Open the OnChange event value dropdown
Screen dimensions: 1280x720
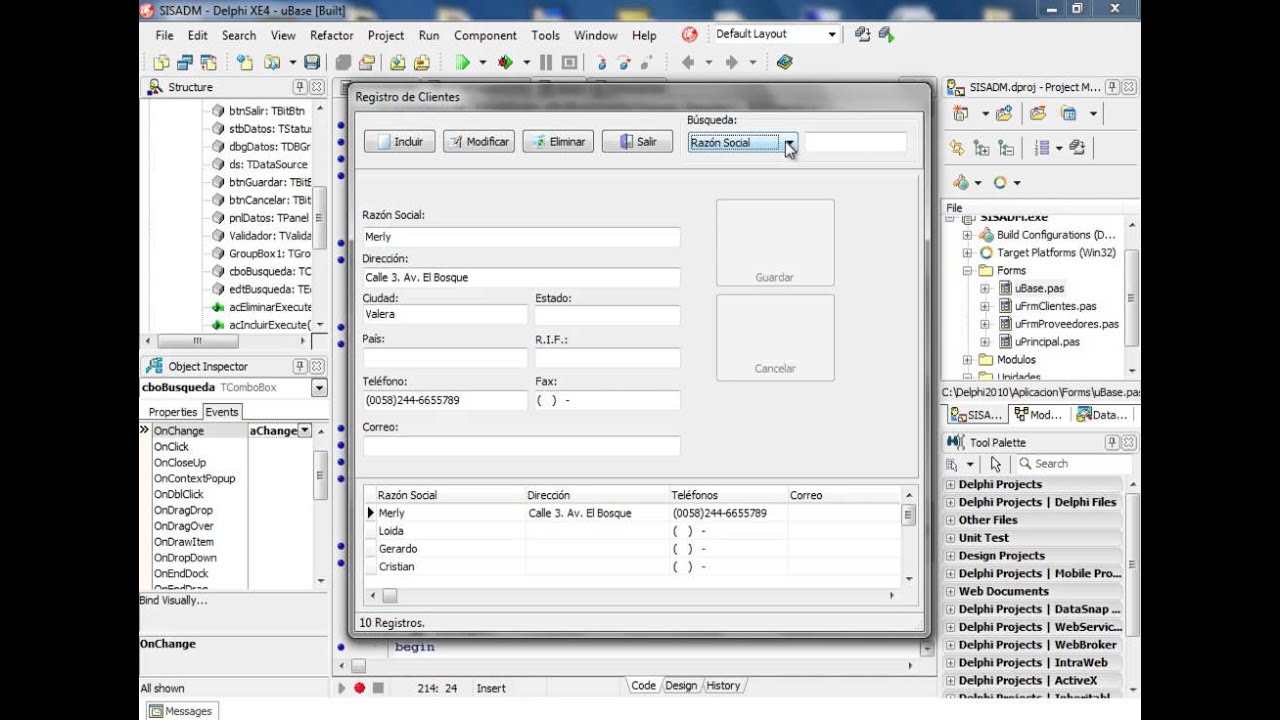click(x=305, y=431)
